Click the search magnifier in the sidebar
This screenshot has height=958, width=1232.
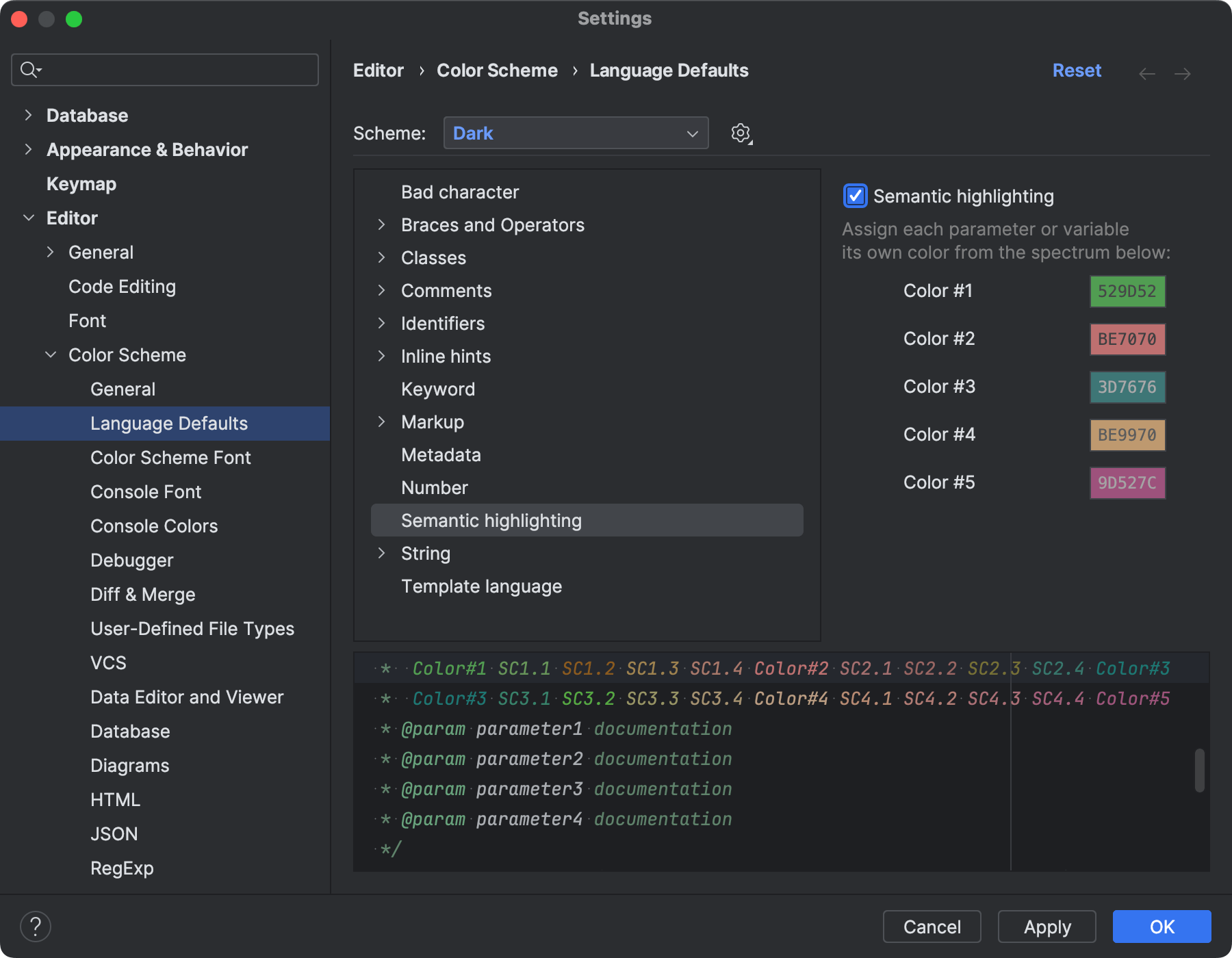pos(29,69)
